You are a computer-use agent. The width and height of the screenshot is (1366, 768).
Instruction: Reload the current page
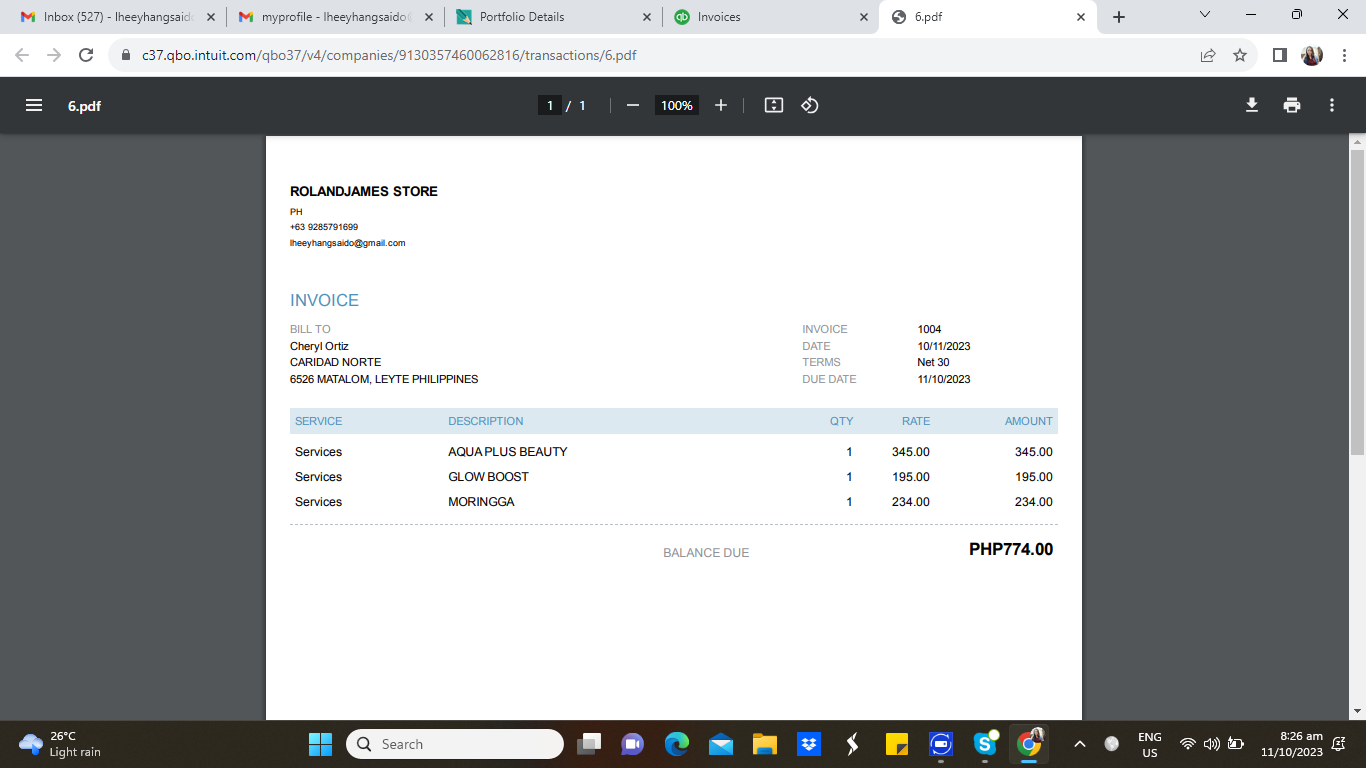click(x=86, y=55)
